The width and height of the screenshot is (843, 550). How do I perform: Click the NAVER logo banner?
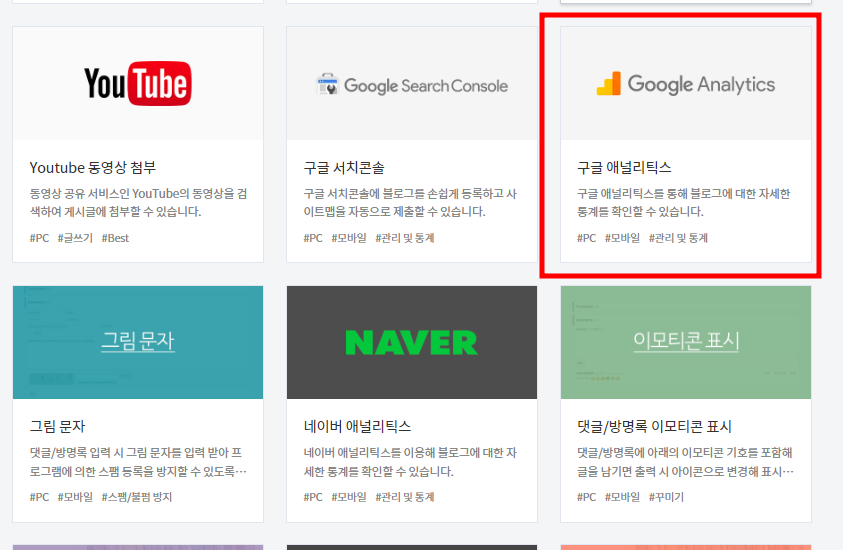(x=412, y=342)
